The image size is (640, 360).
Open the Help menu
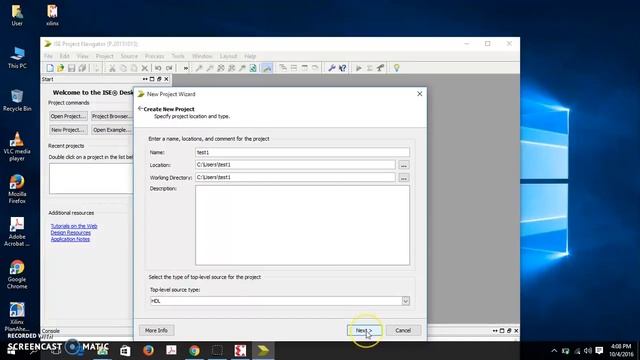pos(250,56)
